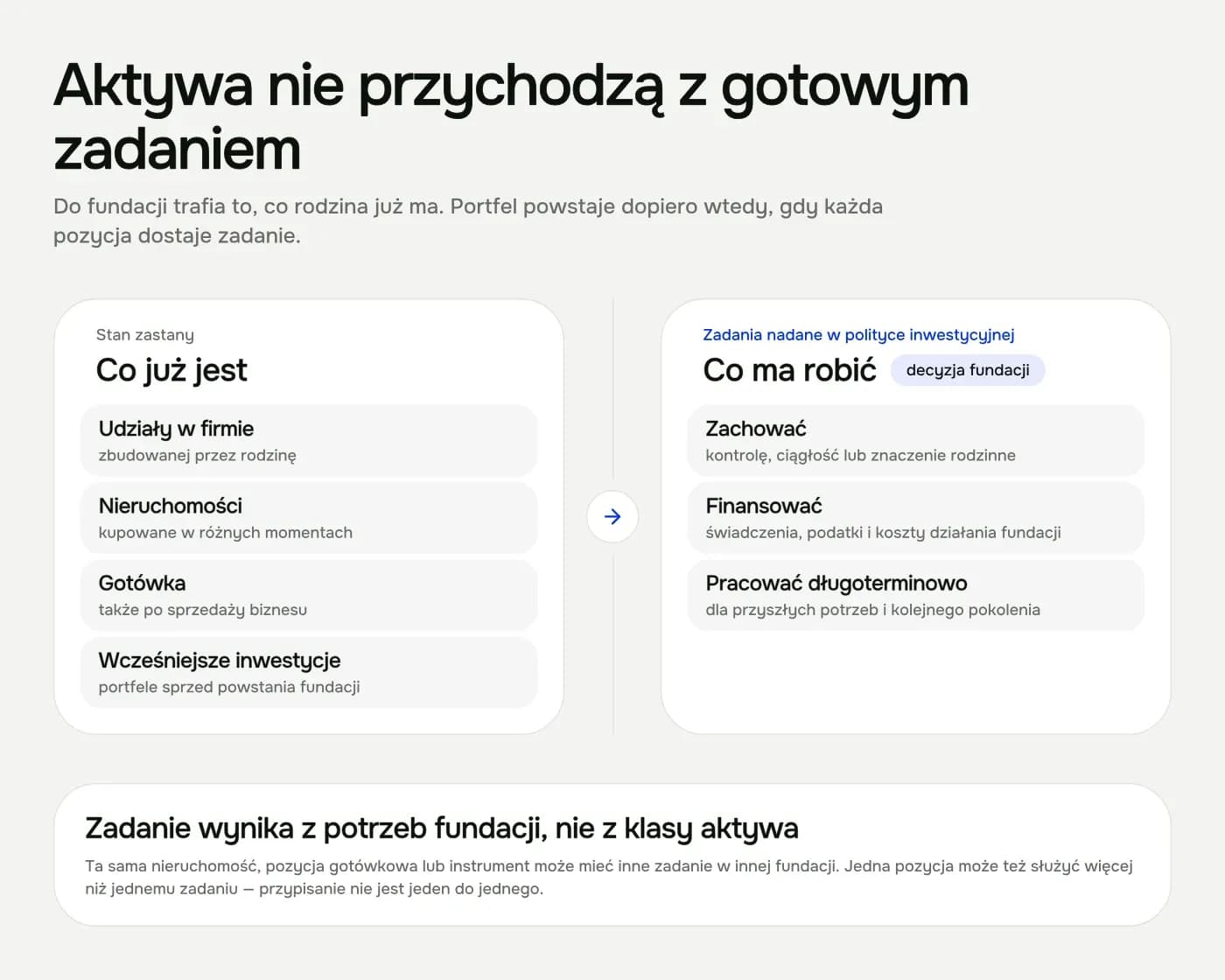
Task: Select the 'Finansować' task row
Action: (916, 518)
